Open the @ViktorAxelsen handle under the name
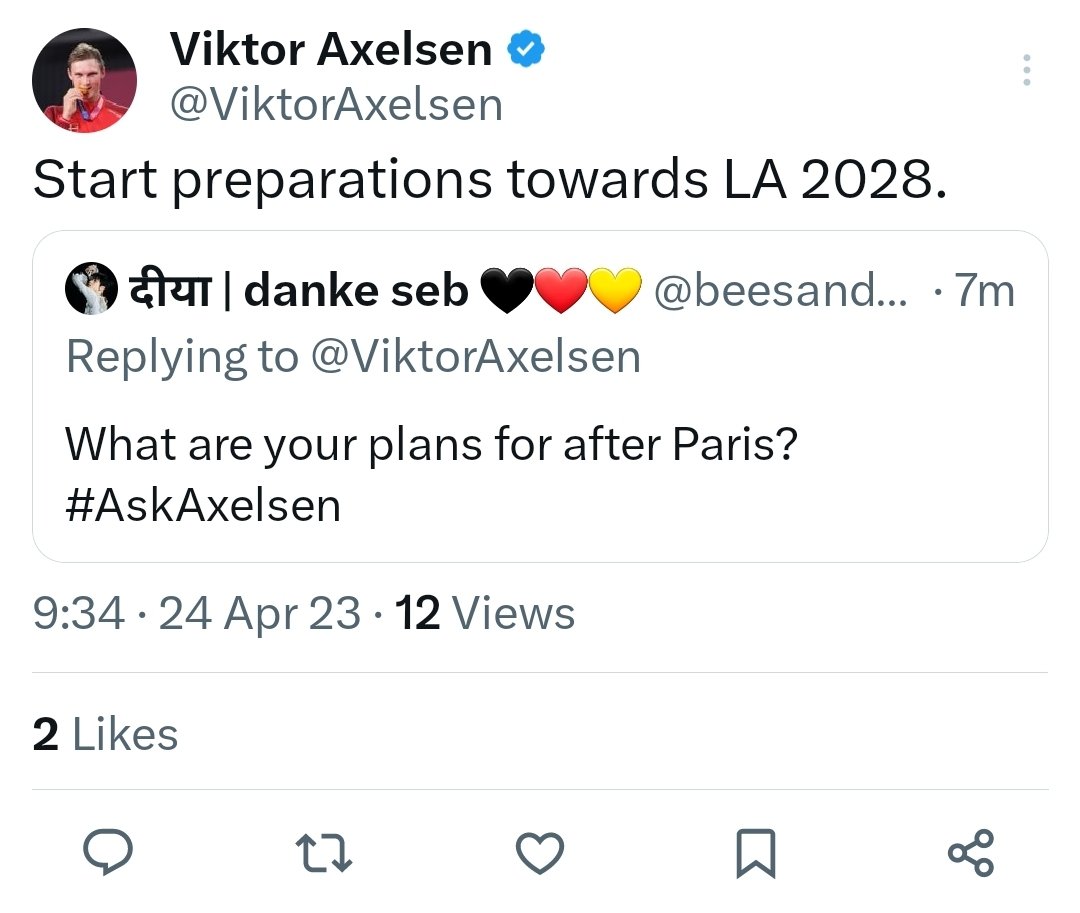The image size is (1080, 913). click(336, 104)
